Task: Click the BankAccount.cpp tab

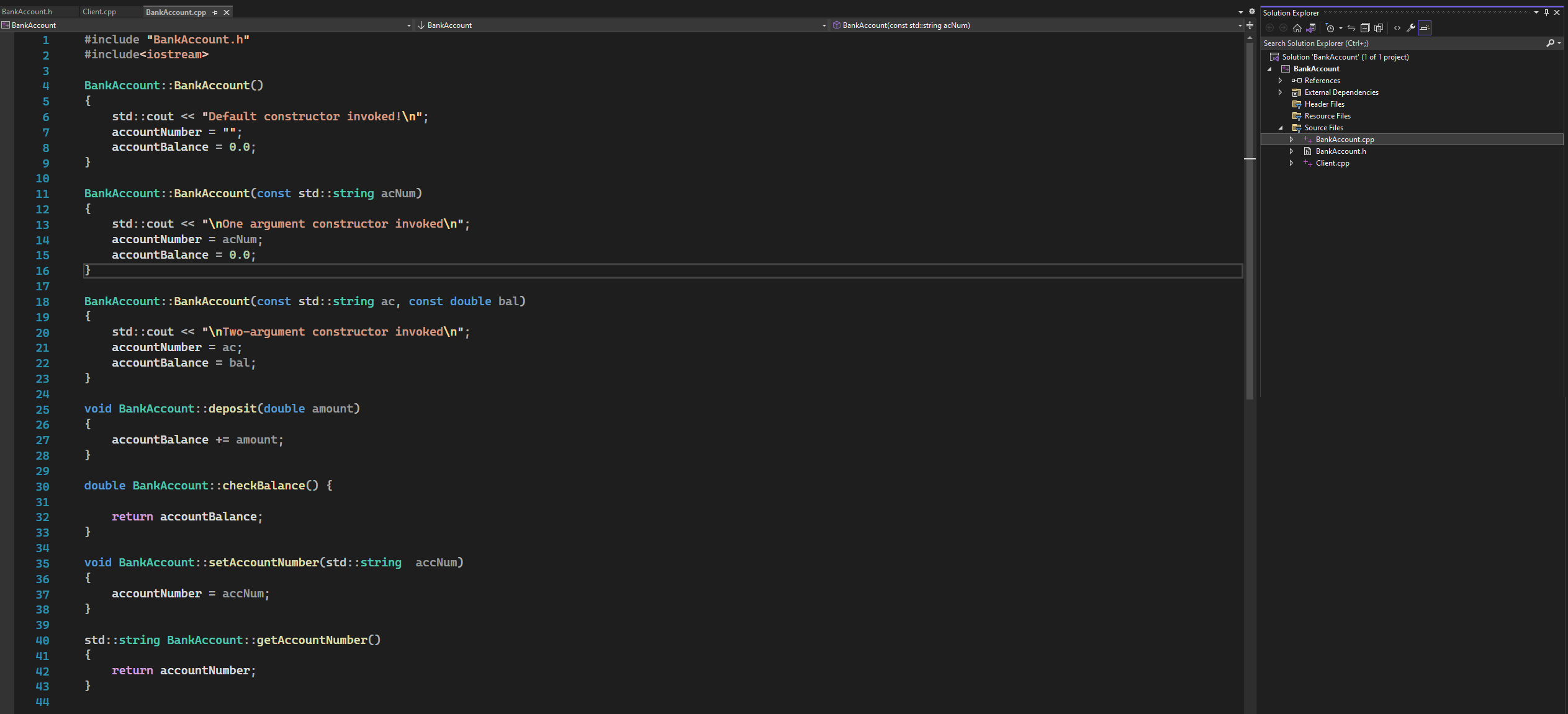Action: (x=175, y=11)
